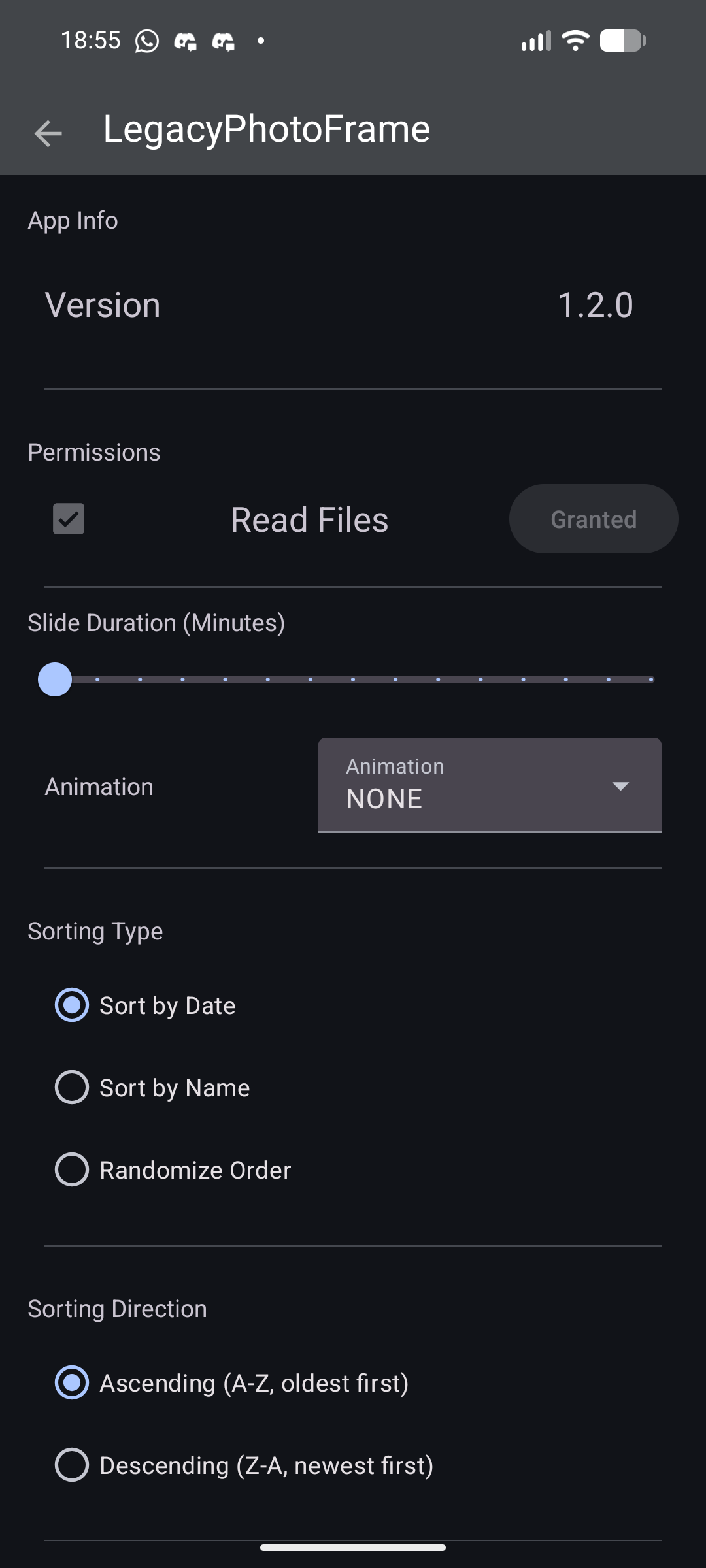The image size is (706, 1568).
Task: Open the Animation NONE dropdown
Action: [x=490, y=785]
